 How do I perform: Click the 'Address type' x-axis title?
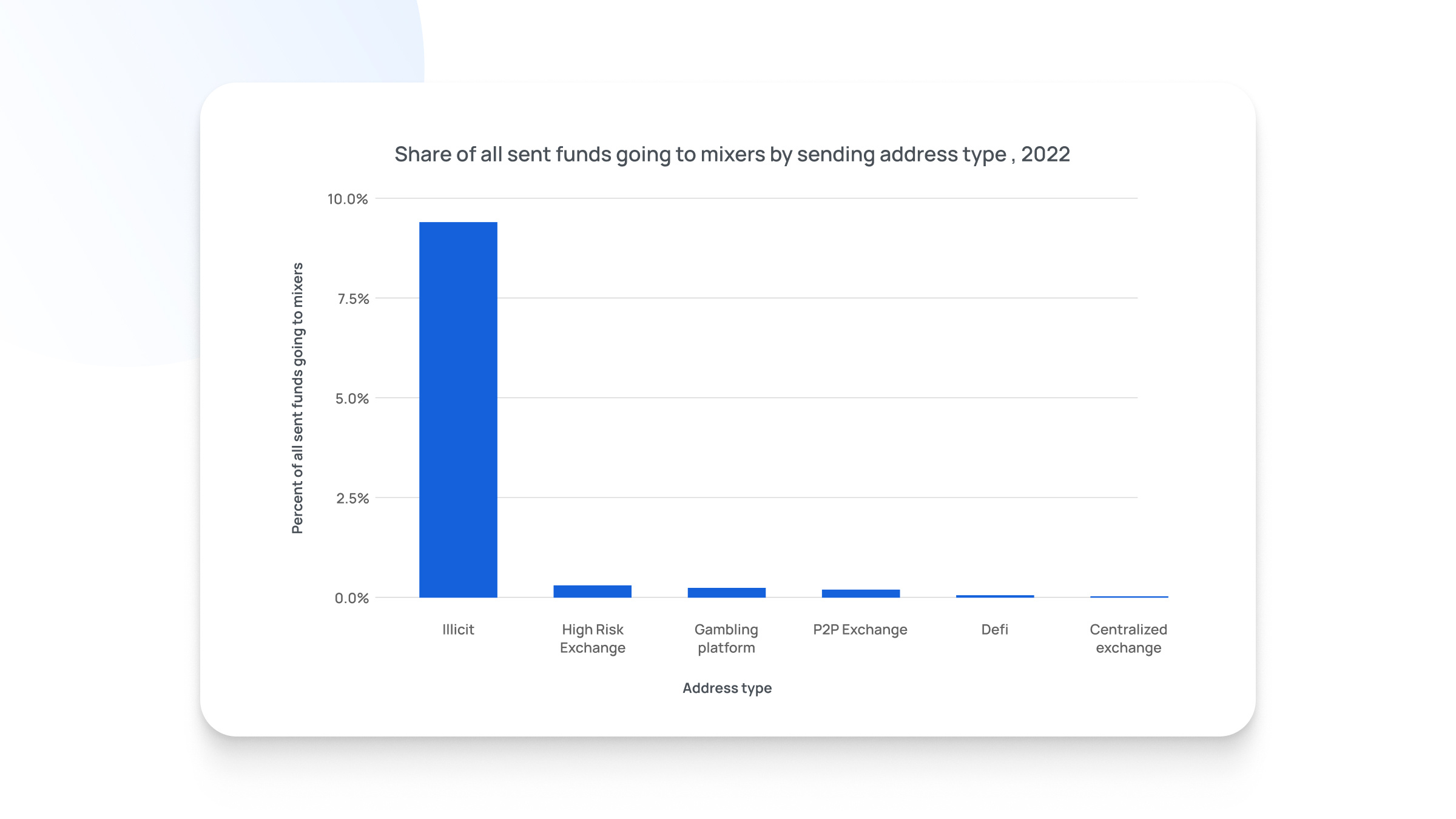727,688
